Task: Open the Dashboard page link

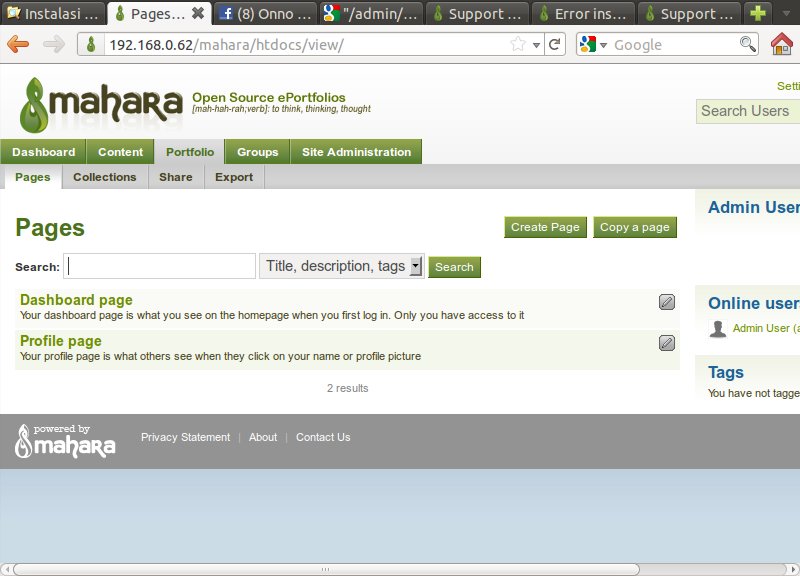Action: [76, 300]
